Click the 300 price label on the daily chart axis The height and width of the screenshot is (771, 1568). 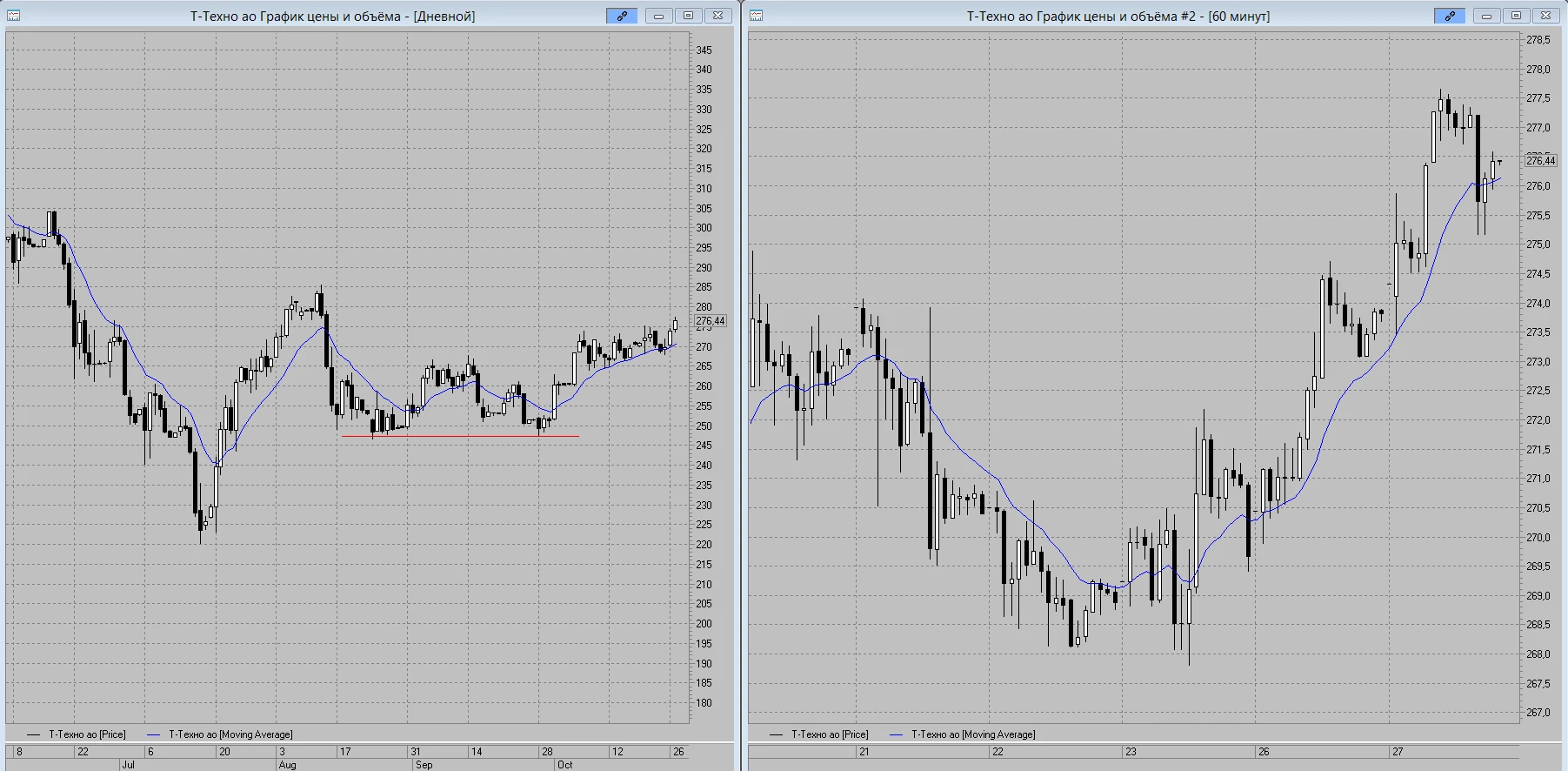point(704,228)
